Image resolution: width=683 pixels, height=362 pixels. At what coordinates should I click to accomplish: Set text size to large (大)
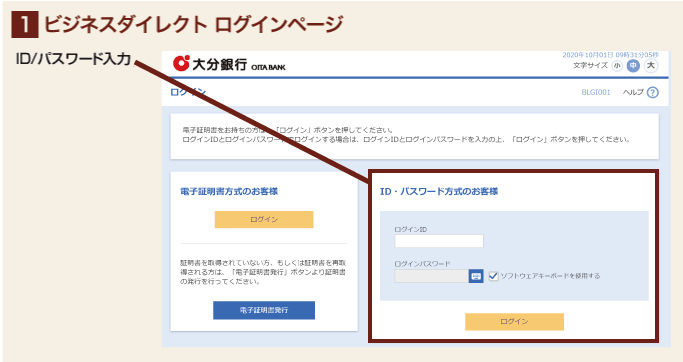point(651,66)
